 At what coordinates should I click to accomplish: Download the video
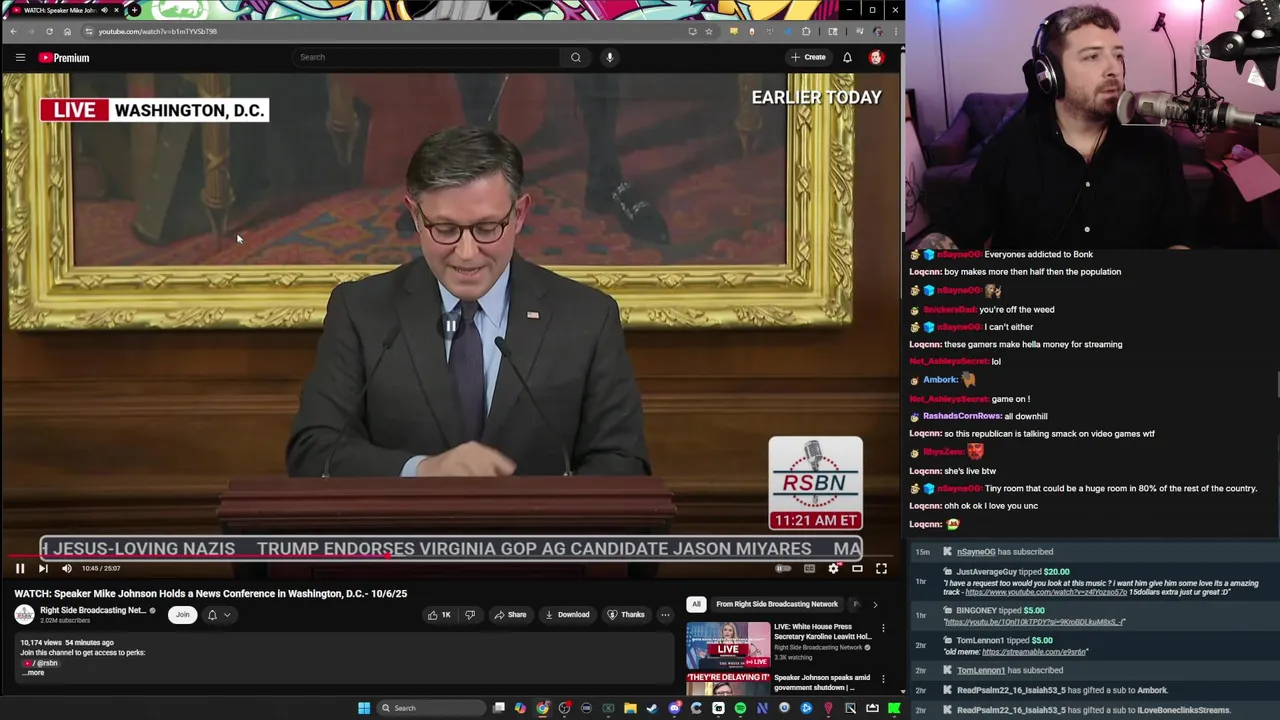(567, 615)
